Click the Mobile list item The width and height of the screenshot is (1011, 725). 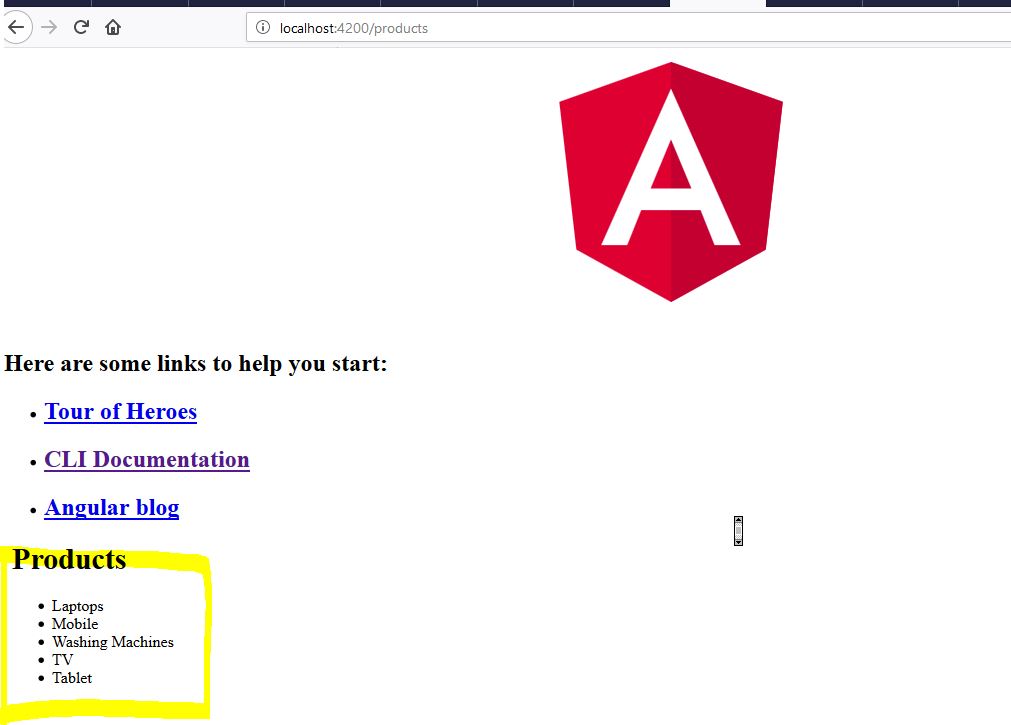click(75, 624)
